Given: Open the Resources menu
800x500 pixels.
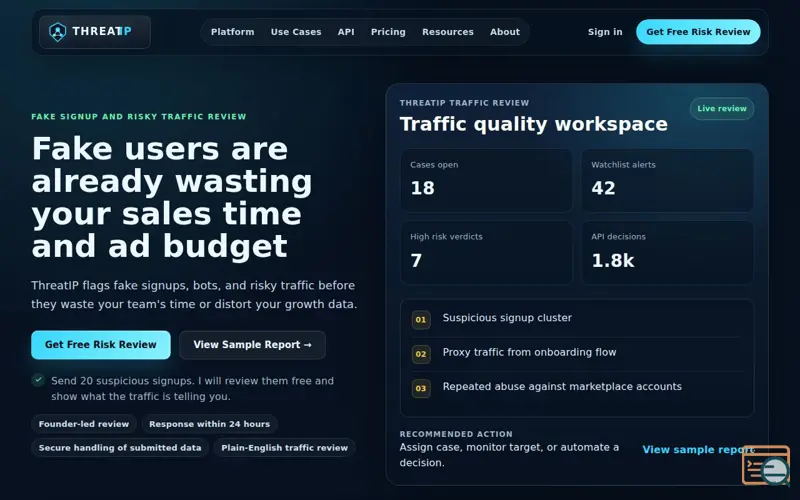Looking at the screenshot, I should (x=448, y=32).
